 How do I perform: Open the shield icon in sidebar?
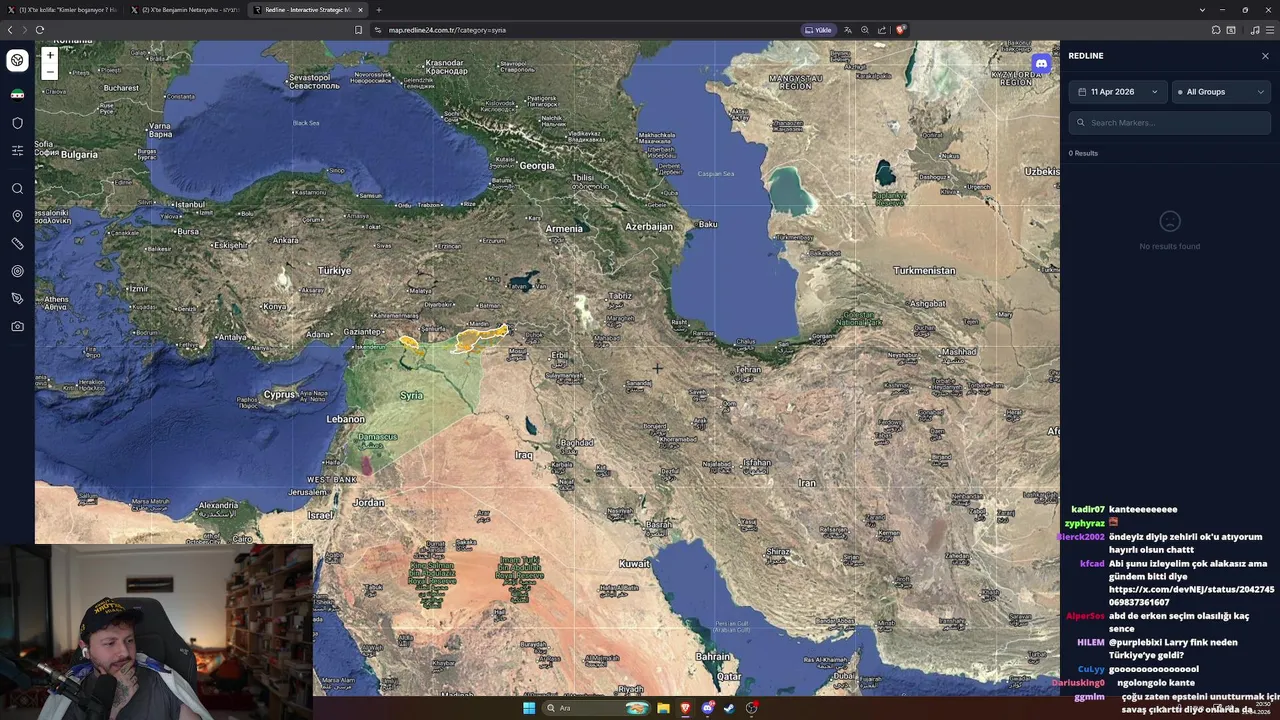click(x=17, y=123)
